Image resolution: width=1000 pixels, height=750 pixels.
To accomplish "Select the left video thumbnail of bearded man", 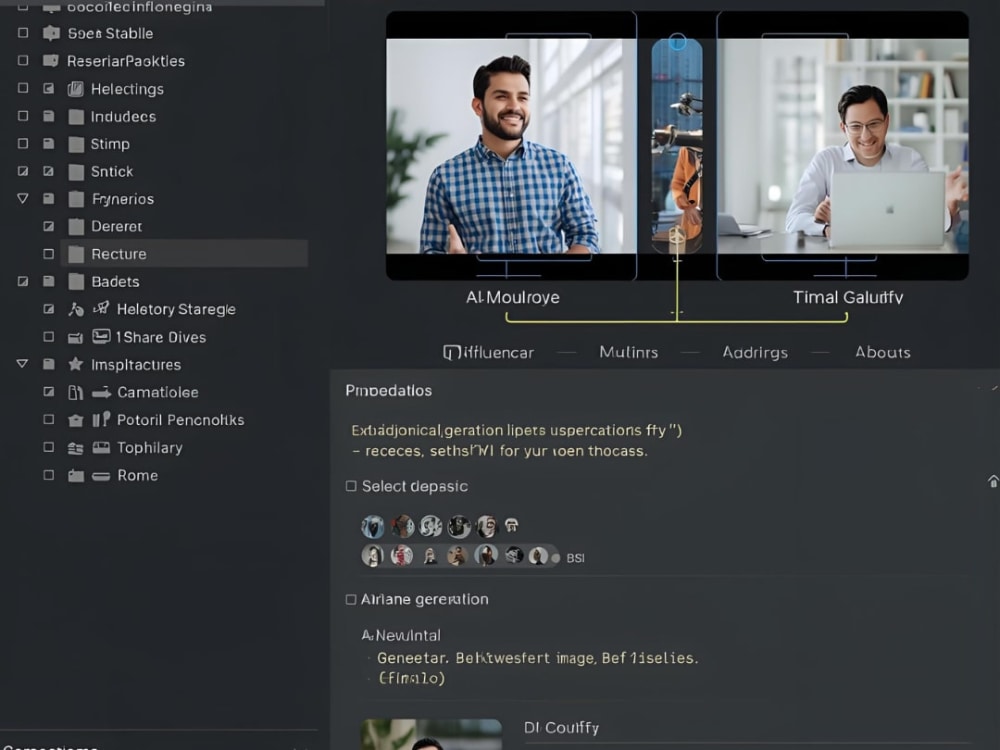I will [x=511, y=146].
